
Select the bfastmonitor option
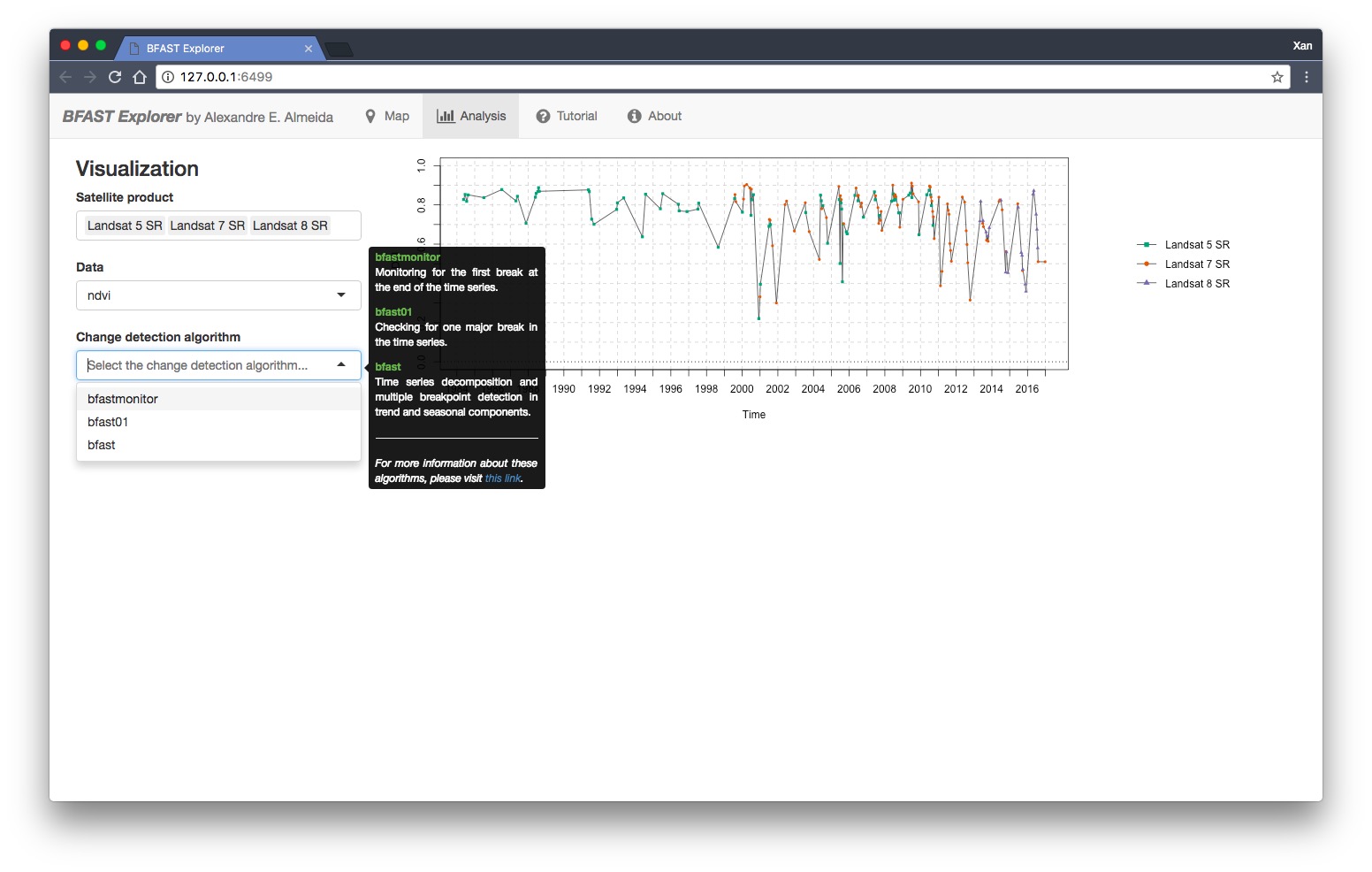point(218,399)
